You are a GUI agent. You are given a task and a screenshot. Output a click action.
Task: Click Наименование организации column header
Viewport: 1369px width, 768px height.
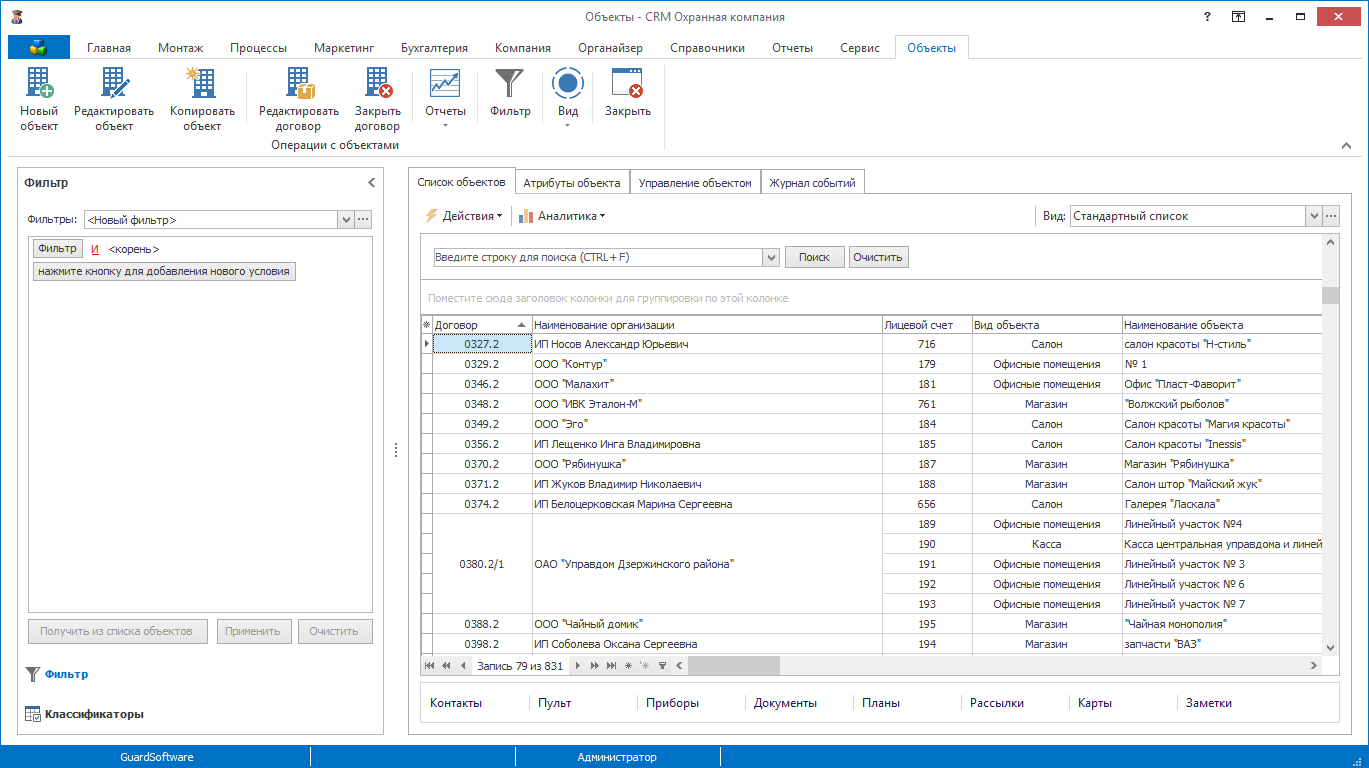coord(706,325)
